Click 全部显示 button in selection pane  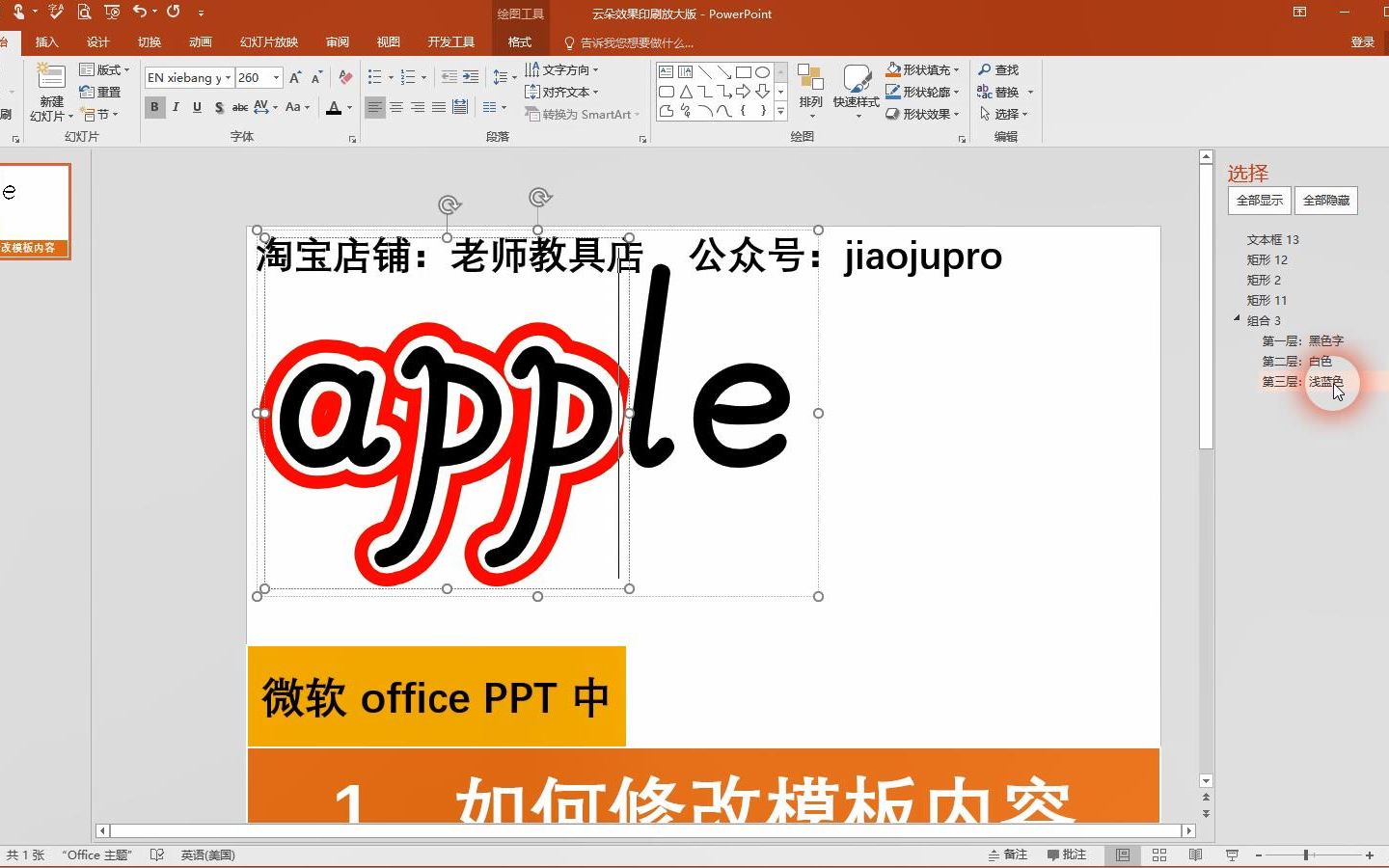tap(1260, 201)
